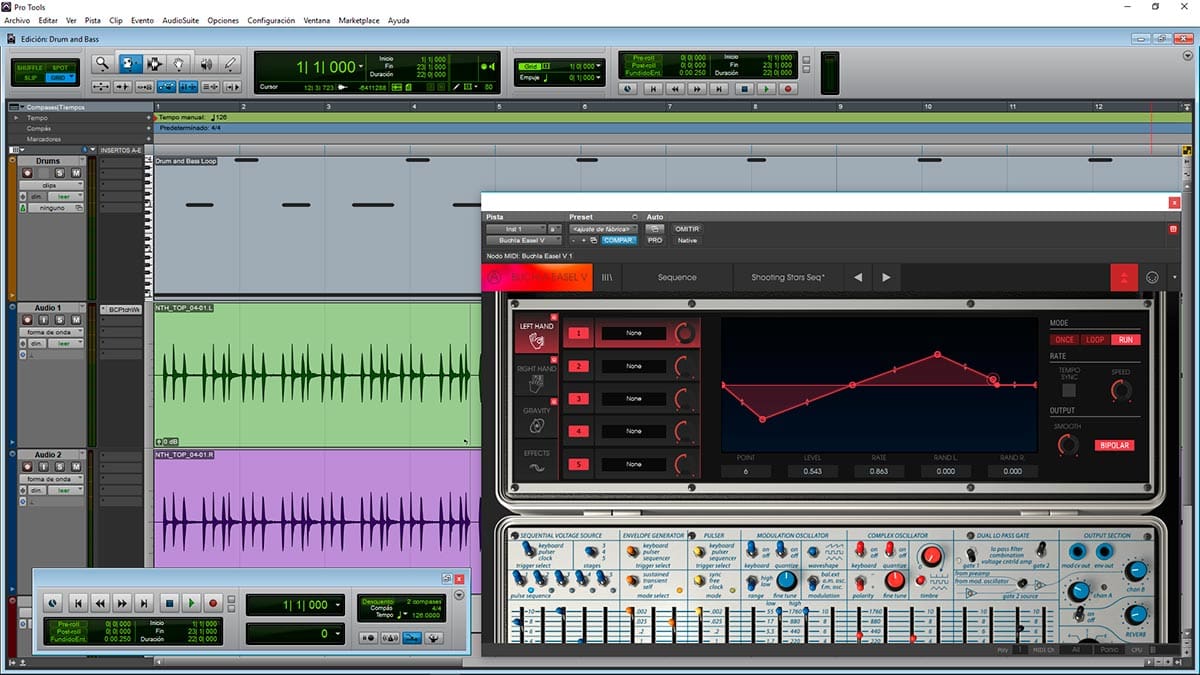This screenshot has height=675, width=1200.
Task: Collapse advanced panel with red double-arrow button
Action: pyautogui.click(x=1125, y=278)
